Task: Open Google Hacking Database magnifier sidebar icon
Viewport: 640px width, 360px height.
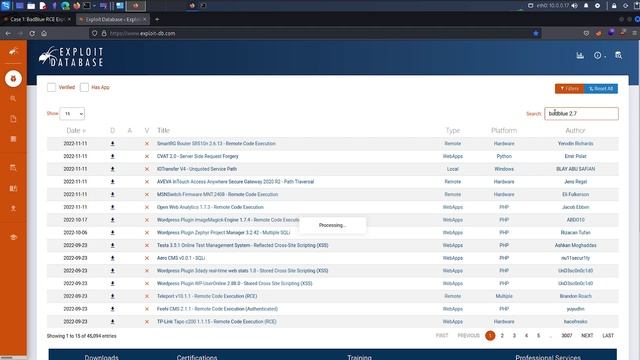Action: coord(13,99)
